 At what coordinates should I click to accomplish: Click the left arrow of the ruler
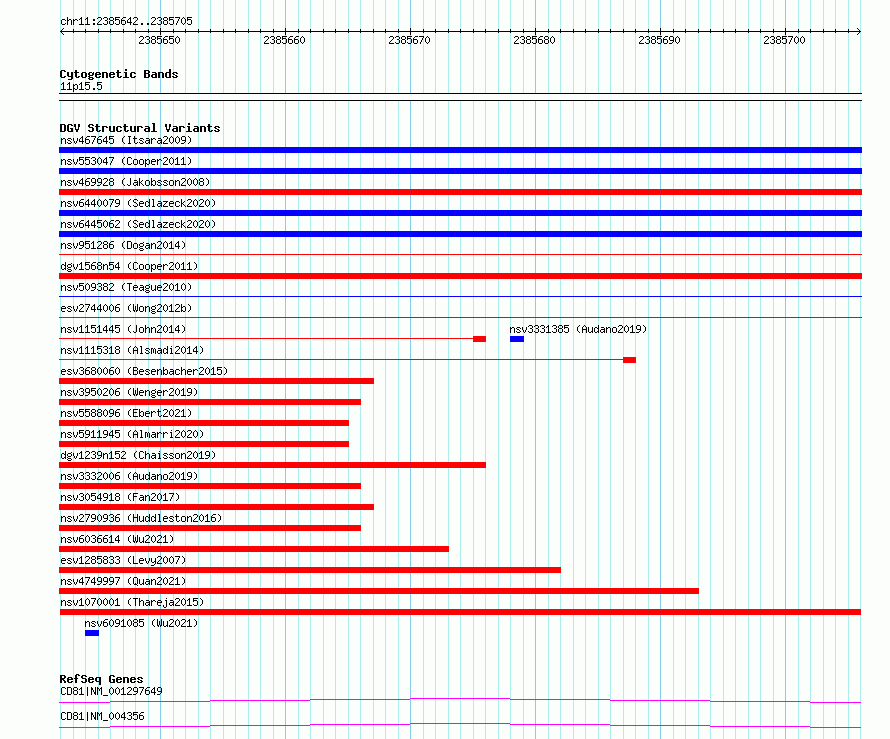(62, 32)
